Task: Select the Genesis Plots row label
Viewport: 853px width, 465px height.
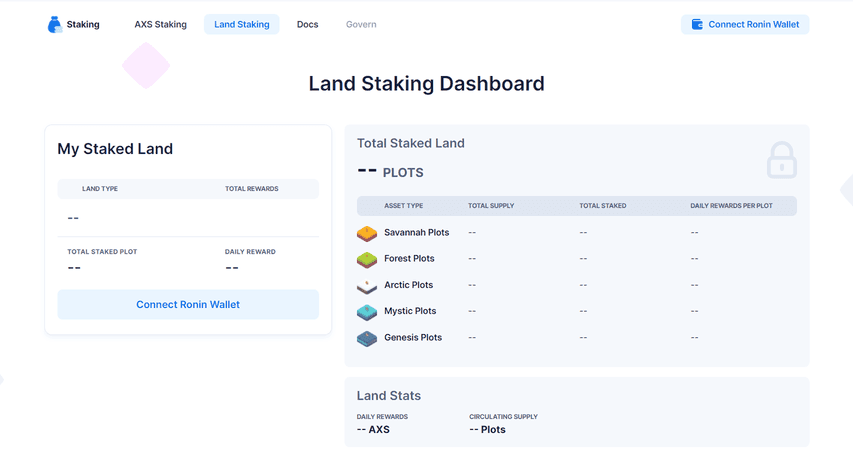Action: click(x=413, y=337)
